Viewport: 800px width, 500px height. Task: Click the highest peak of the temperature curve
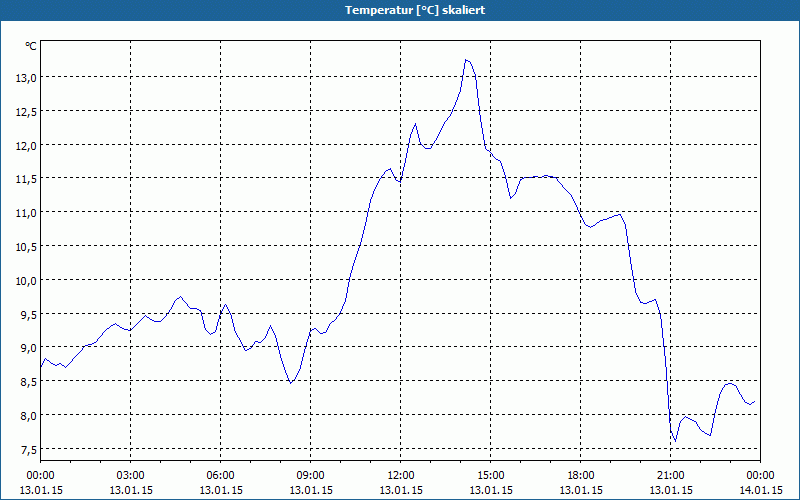[466, 60]
